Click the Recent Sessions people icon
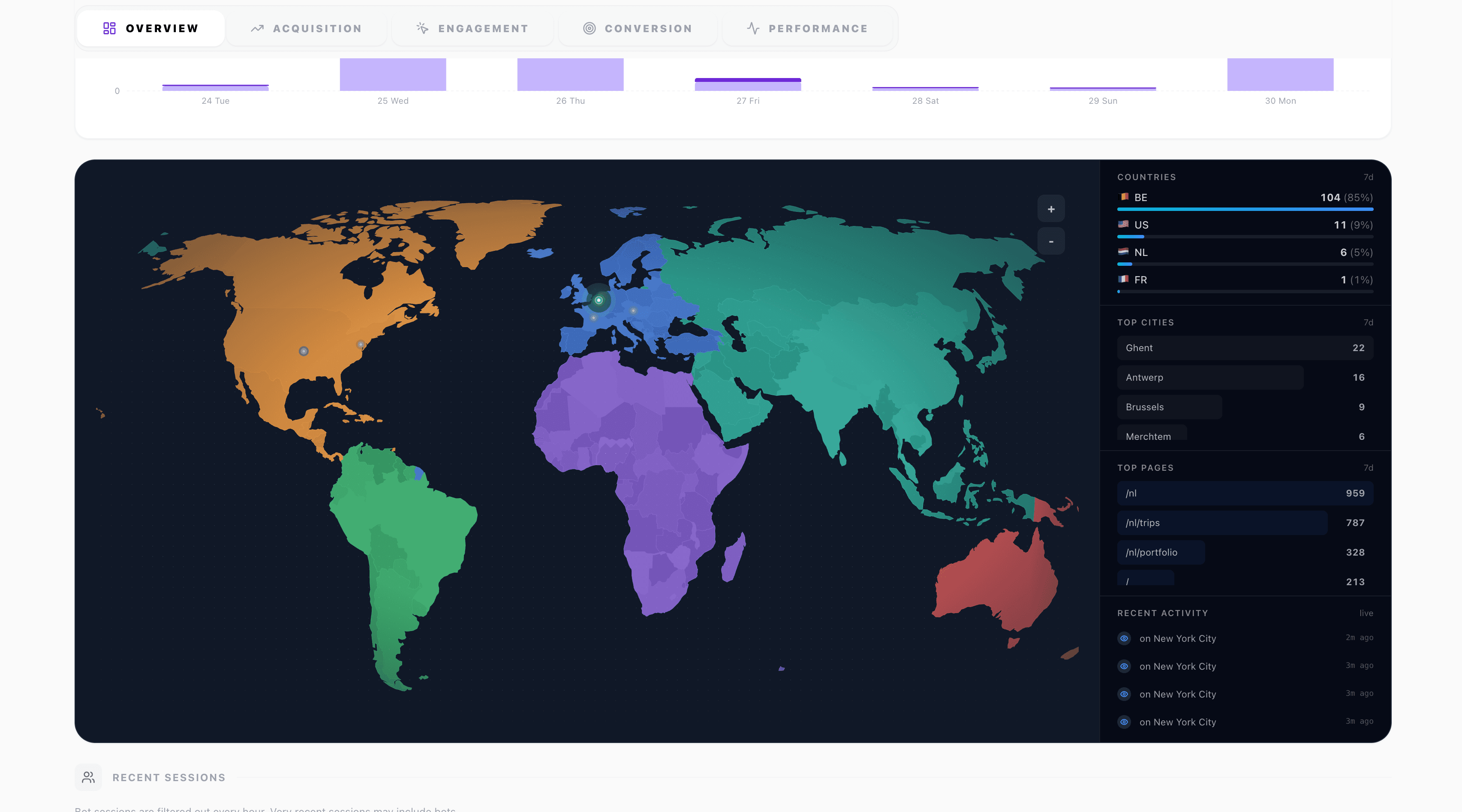The height and width of the screenshot is (812, 1462). pos(88,777)
